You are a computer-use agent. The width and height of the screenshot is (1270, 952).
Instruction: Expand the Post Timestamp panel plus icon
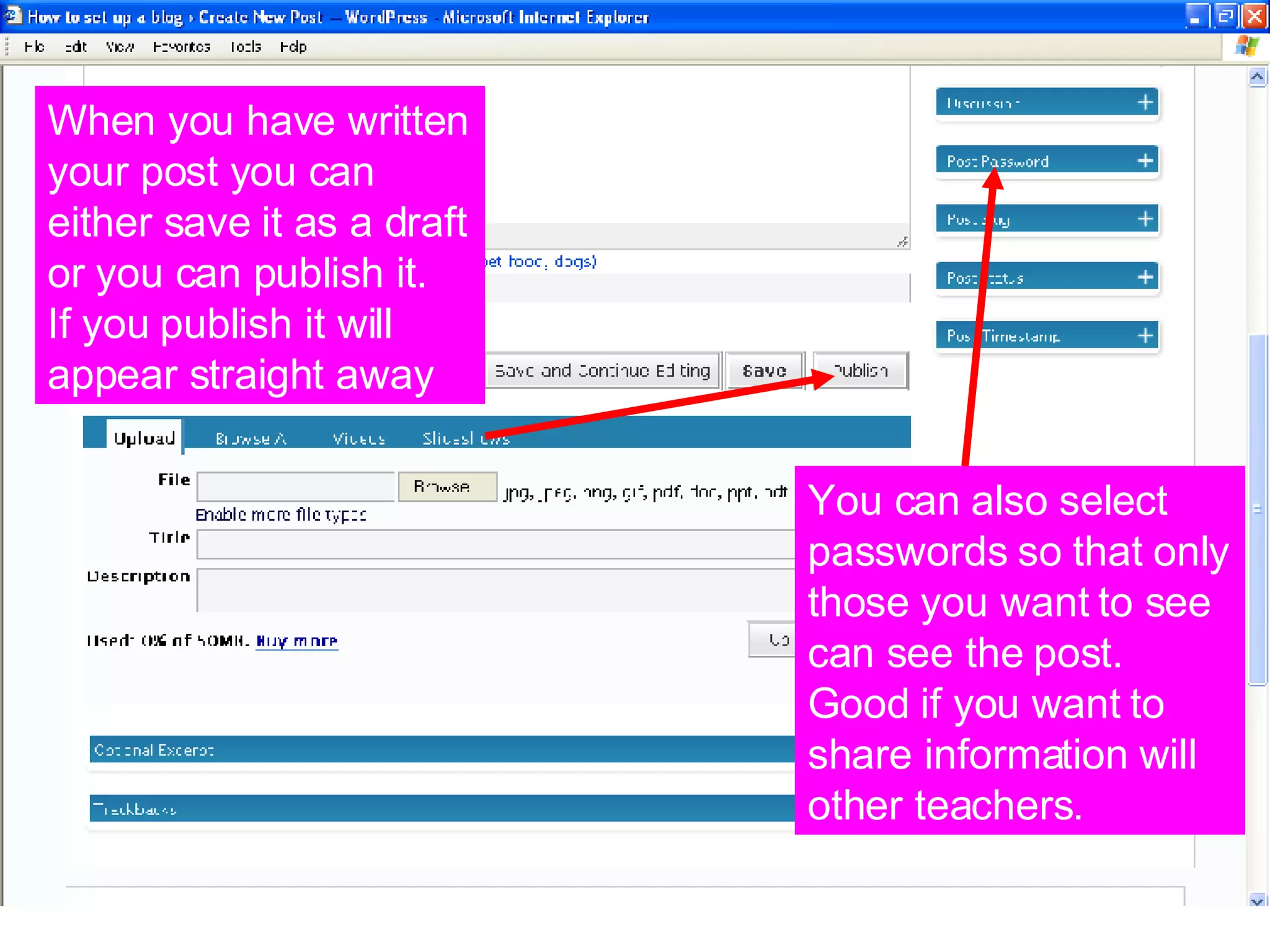pos(1145,335)
